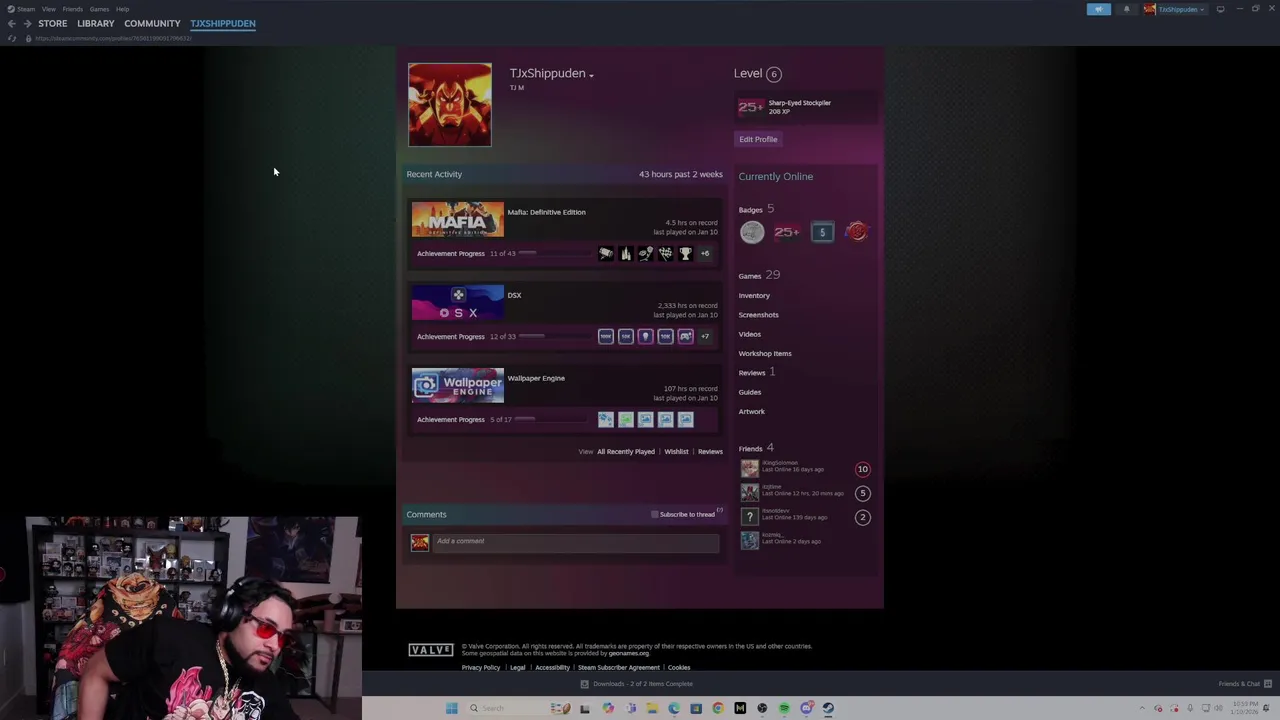Select the red 25+ badge in Badges row

(787, 232)
